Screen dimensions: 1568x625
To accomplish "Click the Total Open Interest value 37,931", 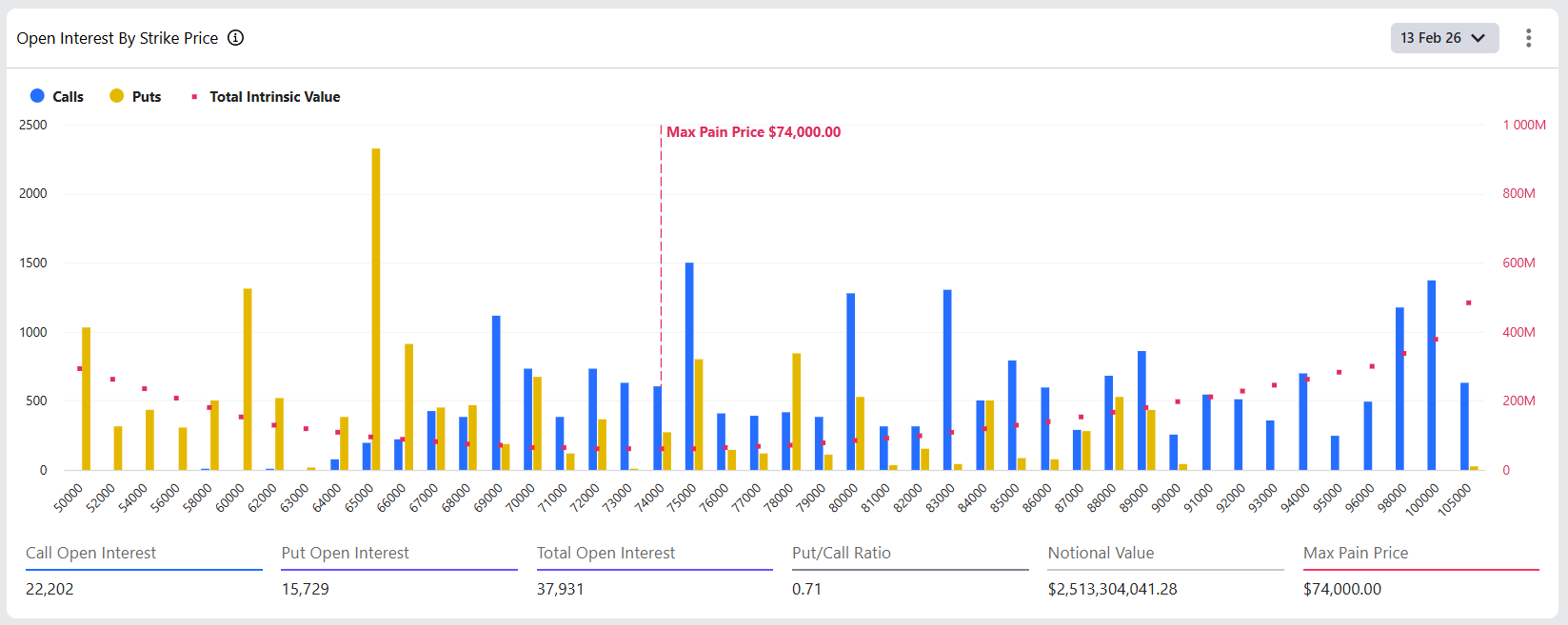I will [561, 589].
